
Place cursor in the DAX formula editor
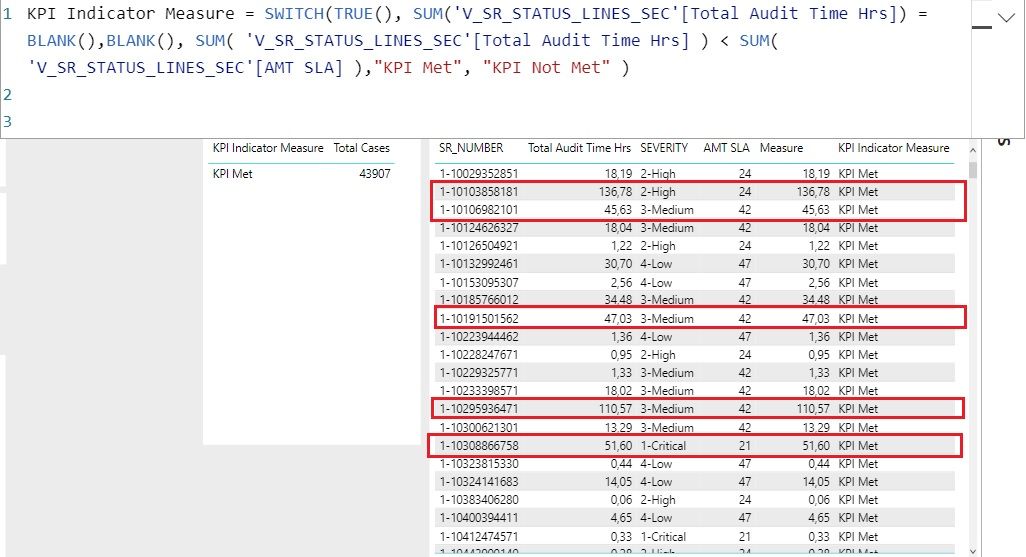[x=484, y=69]
